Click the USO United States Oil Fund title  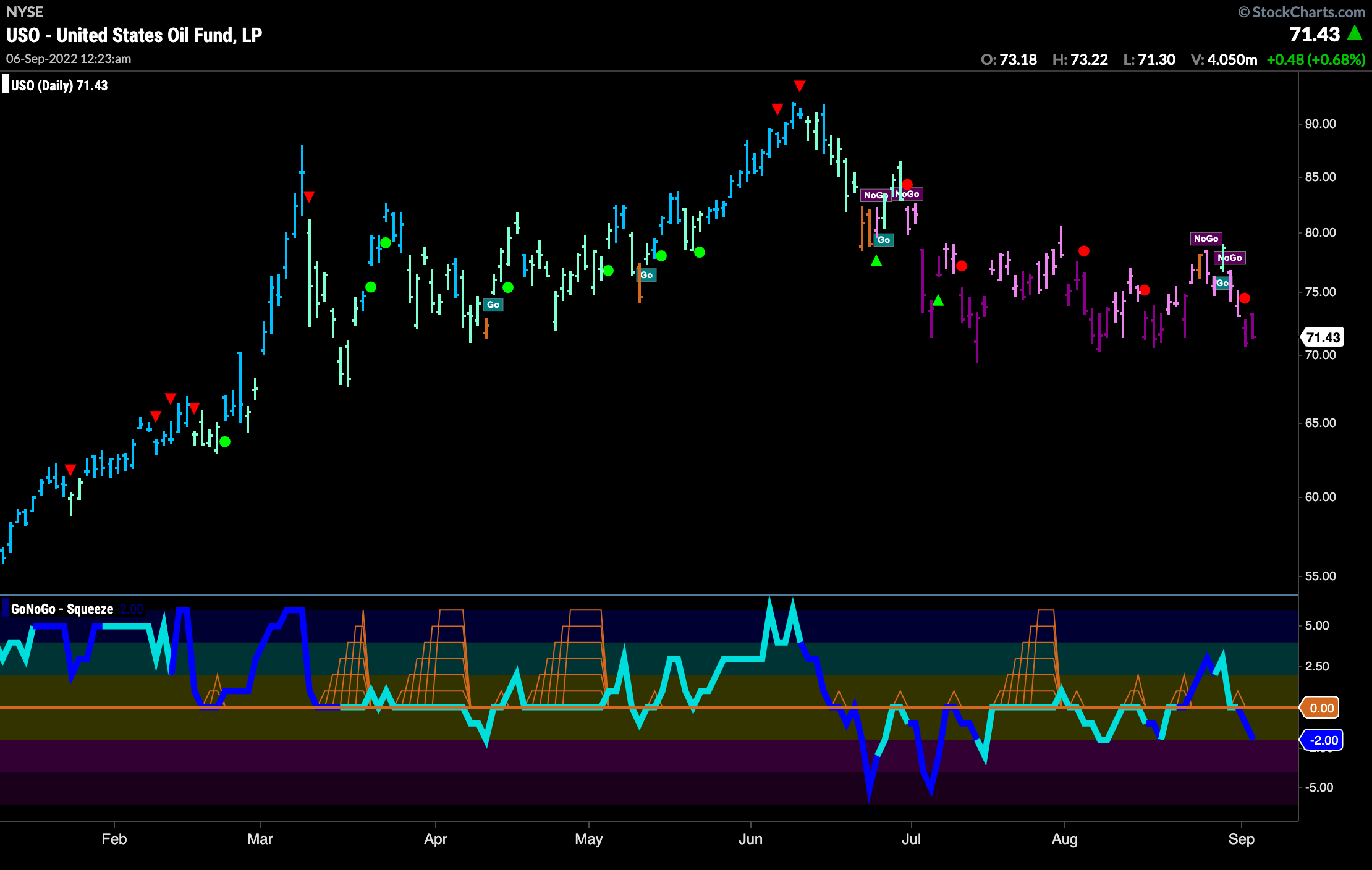[134, 35]
